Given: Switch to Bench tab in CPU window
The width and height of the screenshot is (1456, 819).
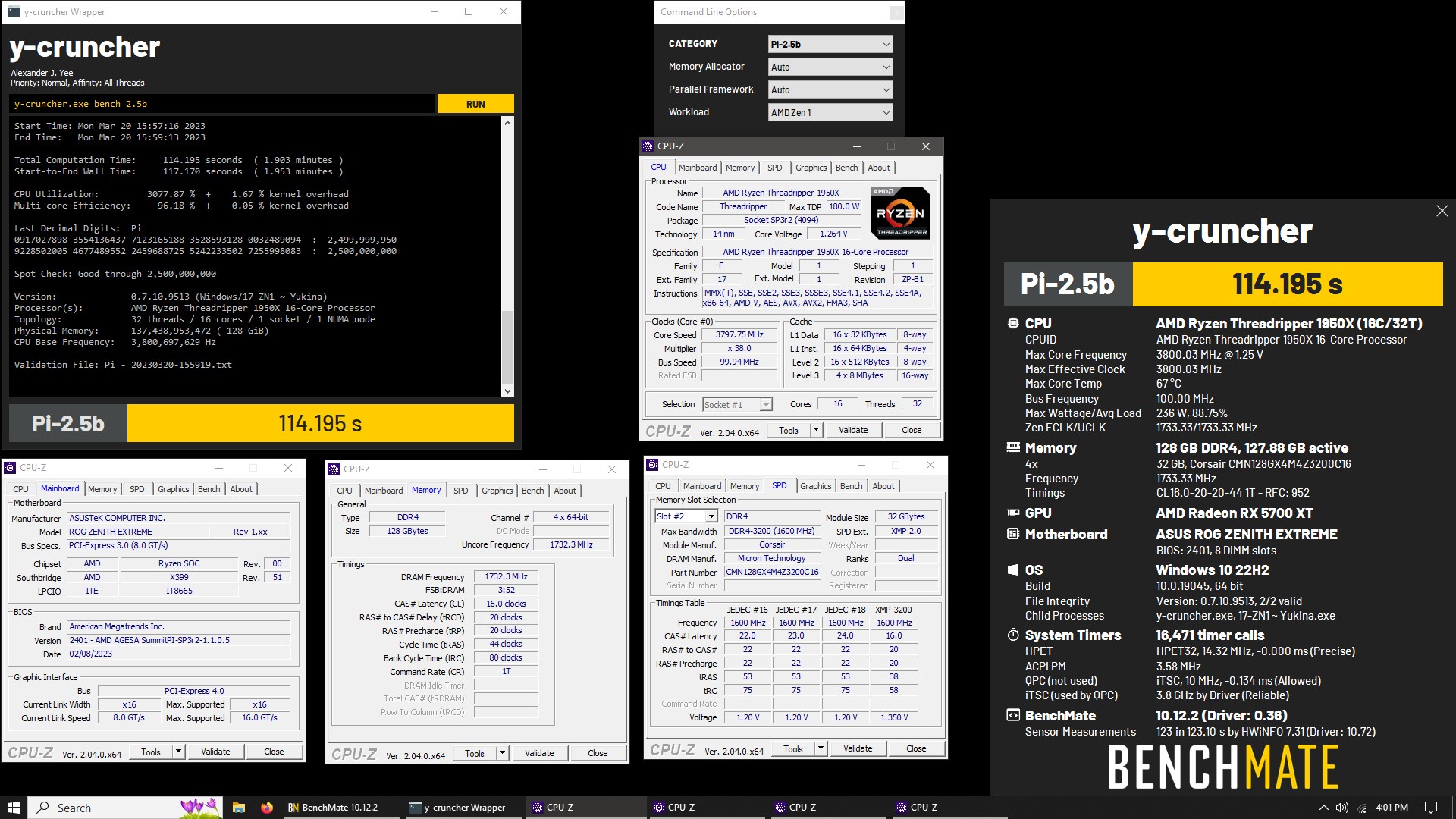Looking at the screenshot, I should click(x=846, y=168).
